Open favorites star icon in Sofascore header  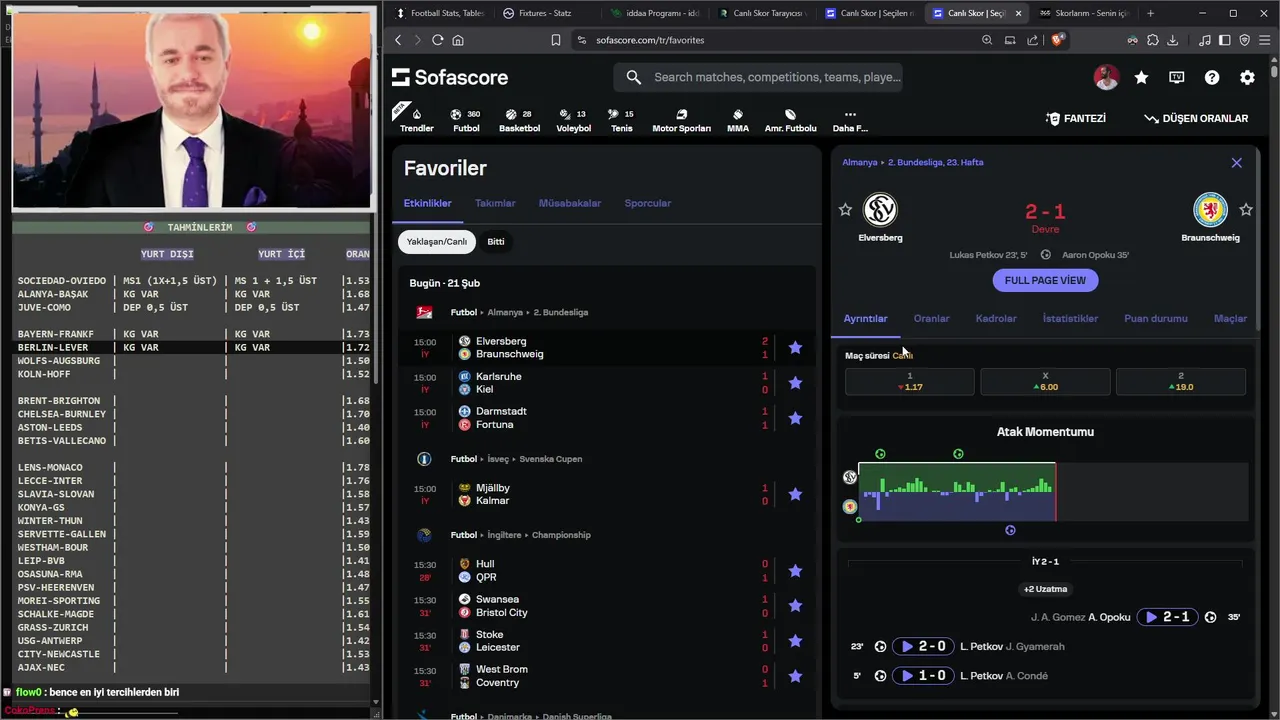coord(1141,77)
